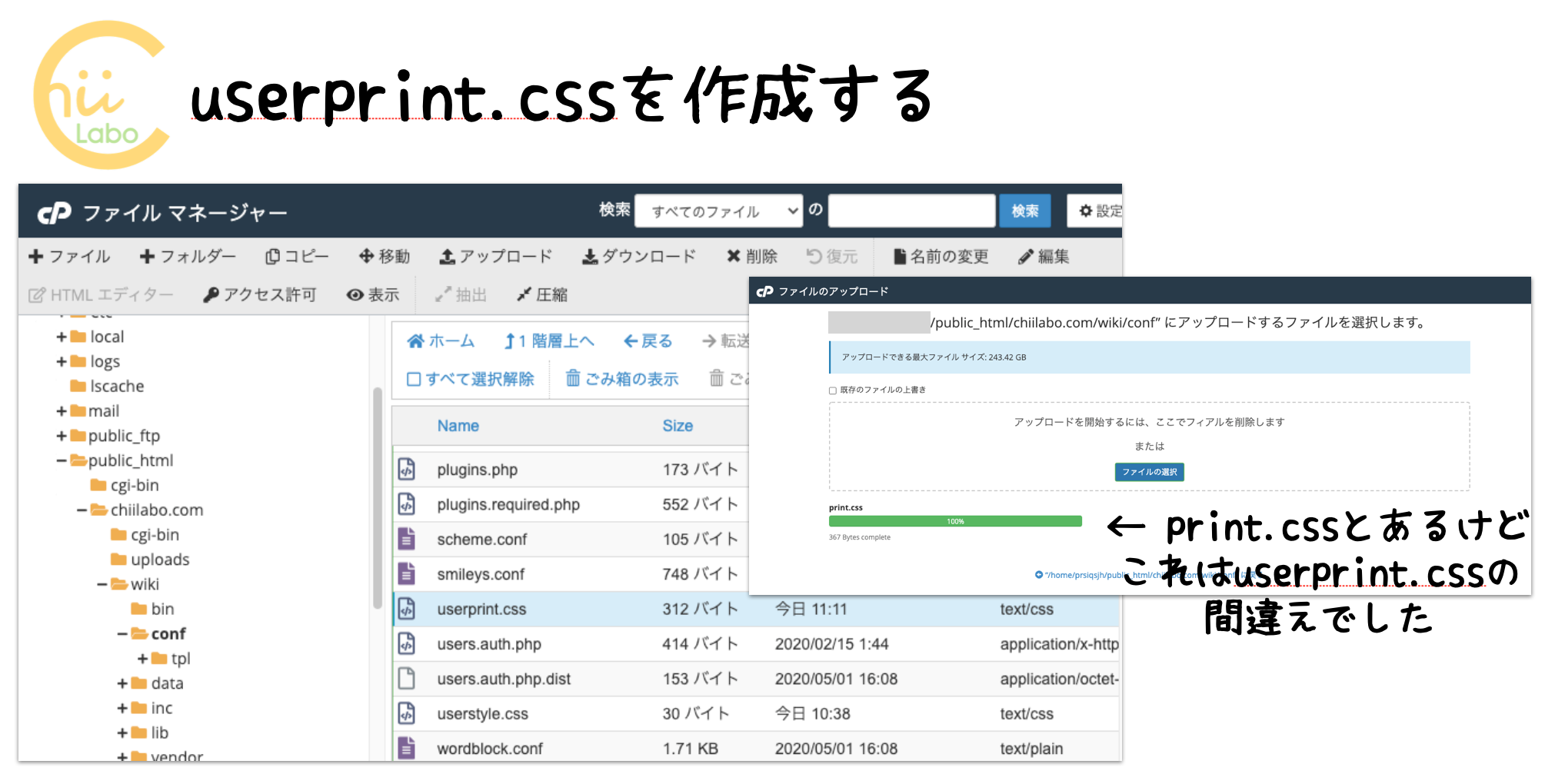The image size is (1555, 784).
Task: Select the コピー (Copy) tool
Action: coord(298,257)
